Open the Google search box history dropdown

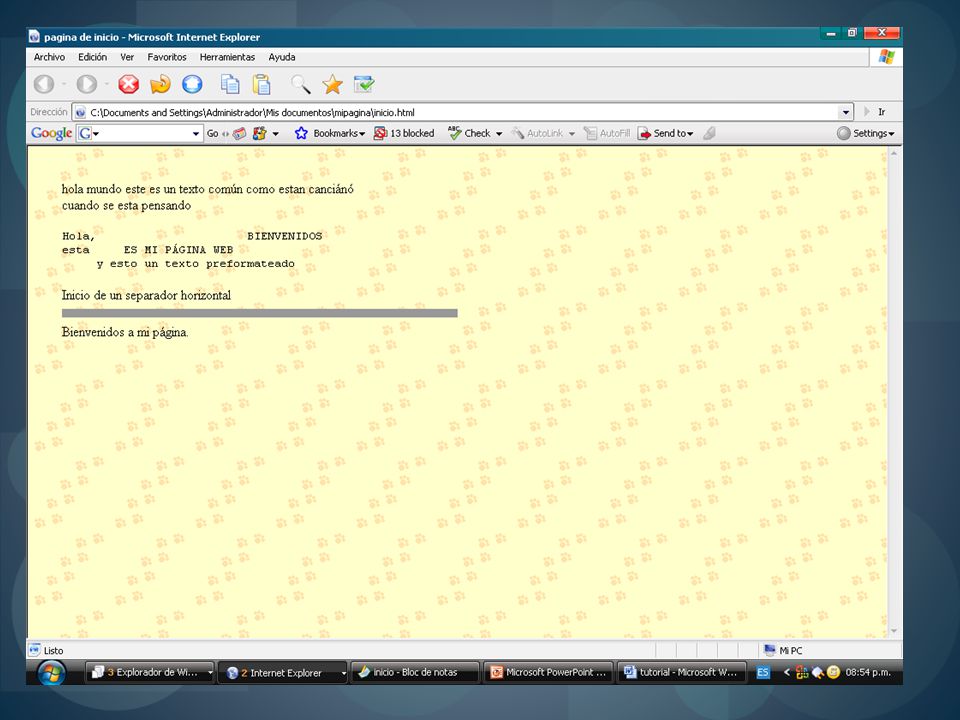point(196,133)
